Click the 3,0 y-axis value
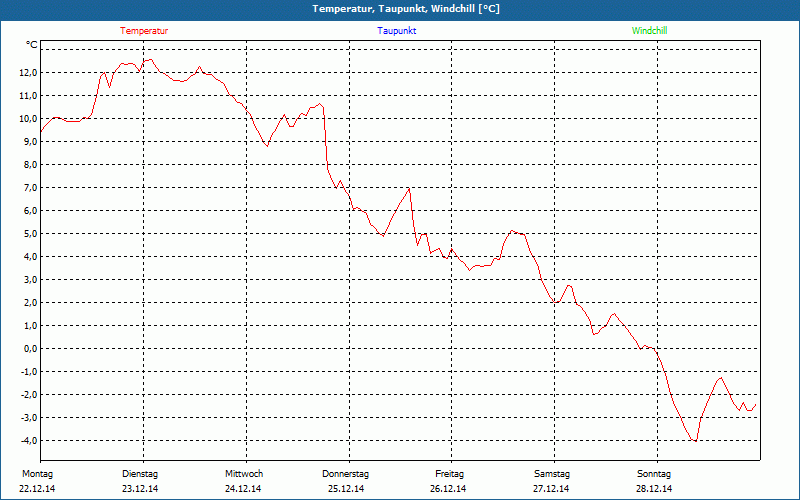 pos(30,279)
